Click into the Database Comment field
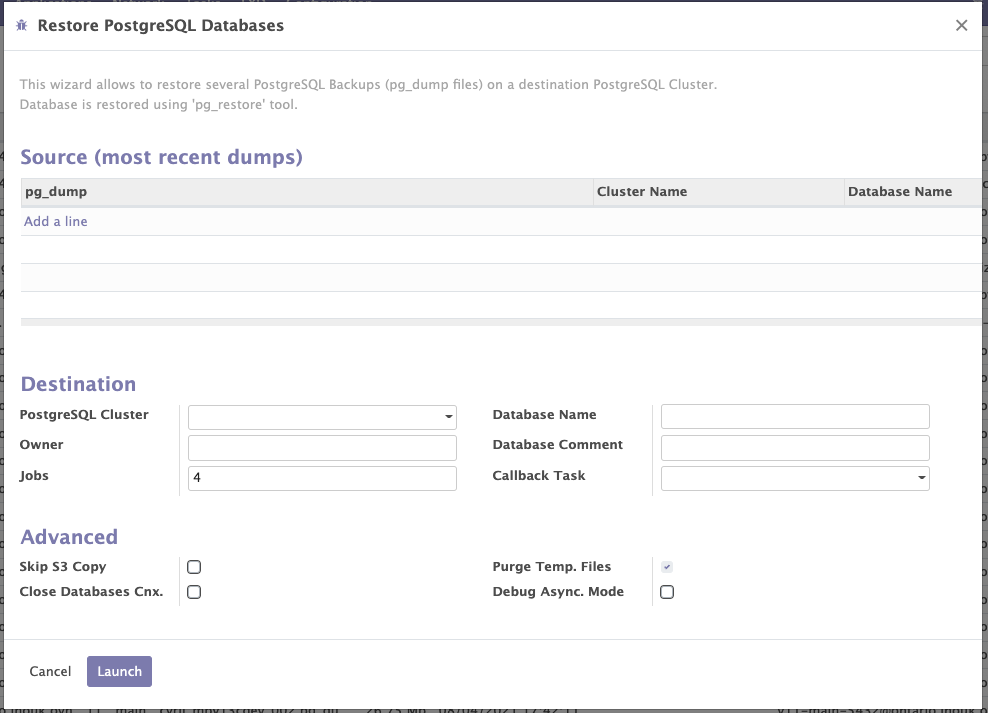Image resolution: width=988 pixels, height=713 pixels. point(795,448)
